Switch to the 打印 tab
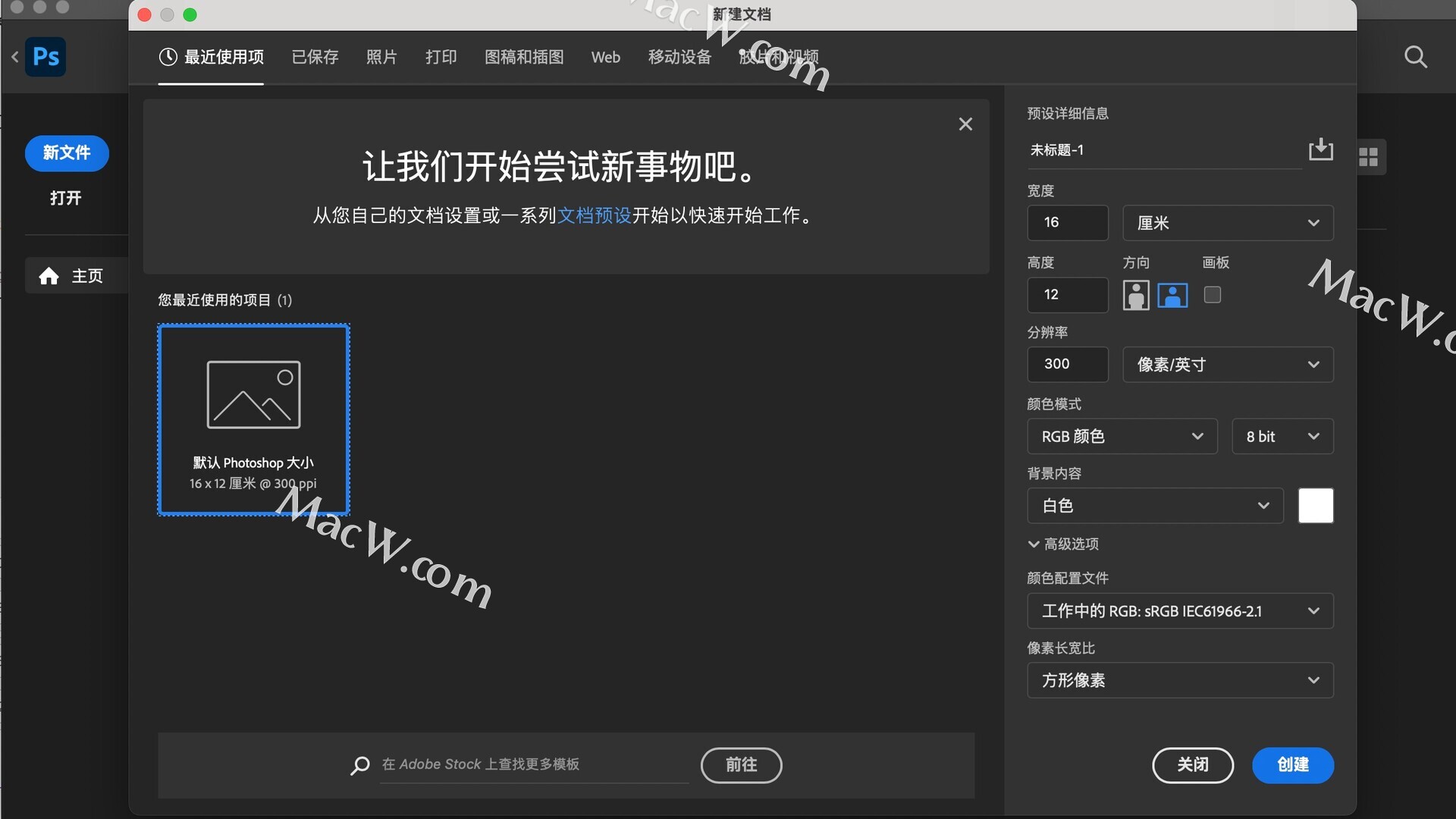 tap(441, 57)
